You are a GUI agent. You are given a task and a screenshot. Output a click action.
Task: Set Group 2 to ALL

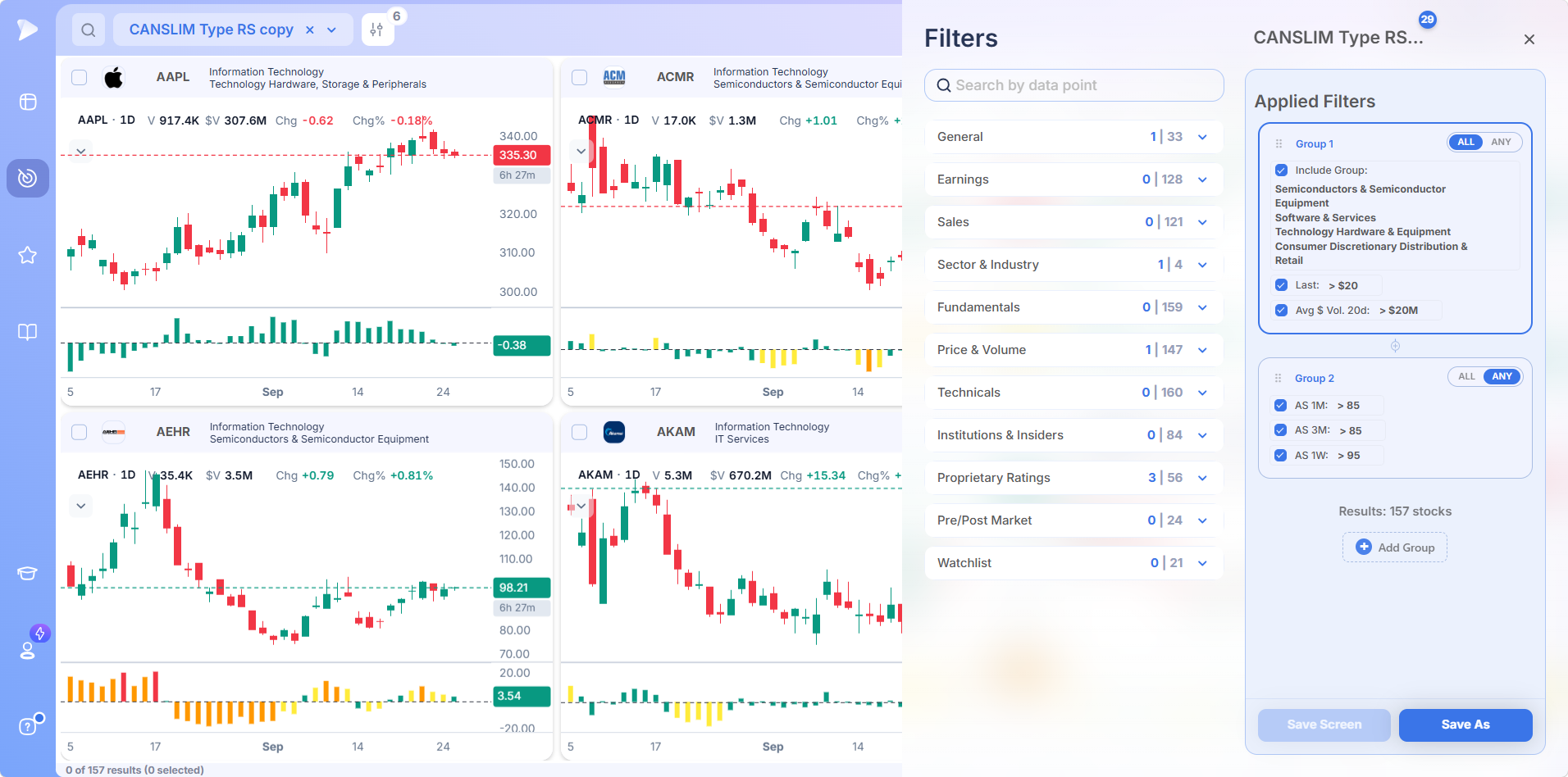1466,376
